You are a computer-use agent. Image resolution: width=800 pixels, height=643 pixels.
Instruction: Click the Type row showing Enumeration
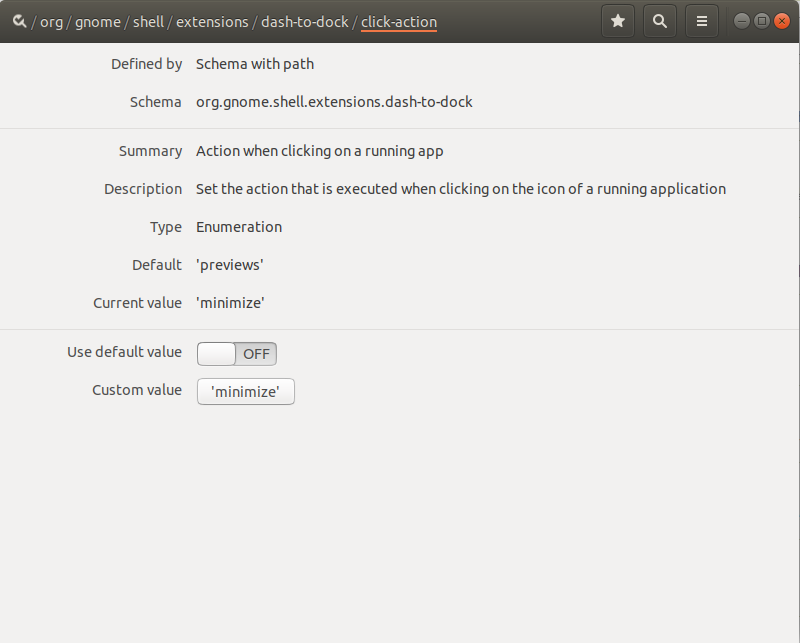point(238,226)
